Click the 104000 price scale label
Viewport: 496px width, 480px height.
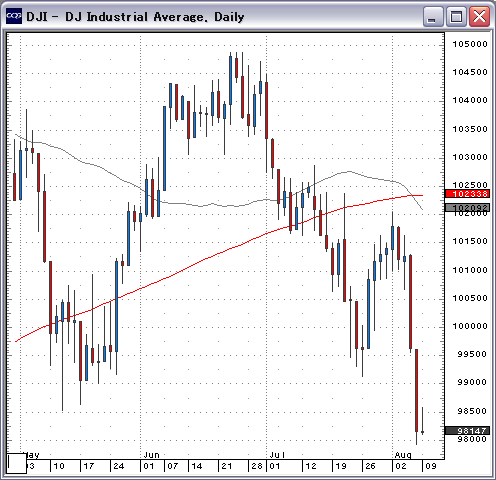click(470, 100)
